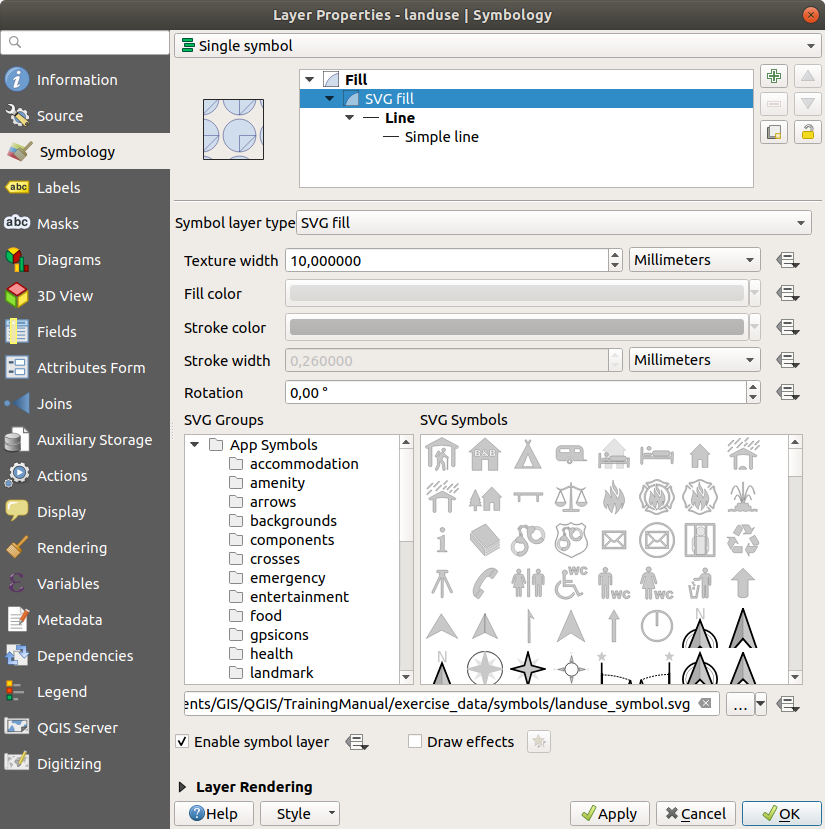Select the wheelchair accessibility SVG symbol
This screenshot has height=829, width=825.
point(570,584)
